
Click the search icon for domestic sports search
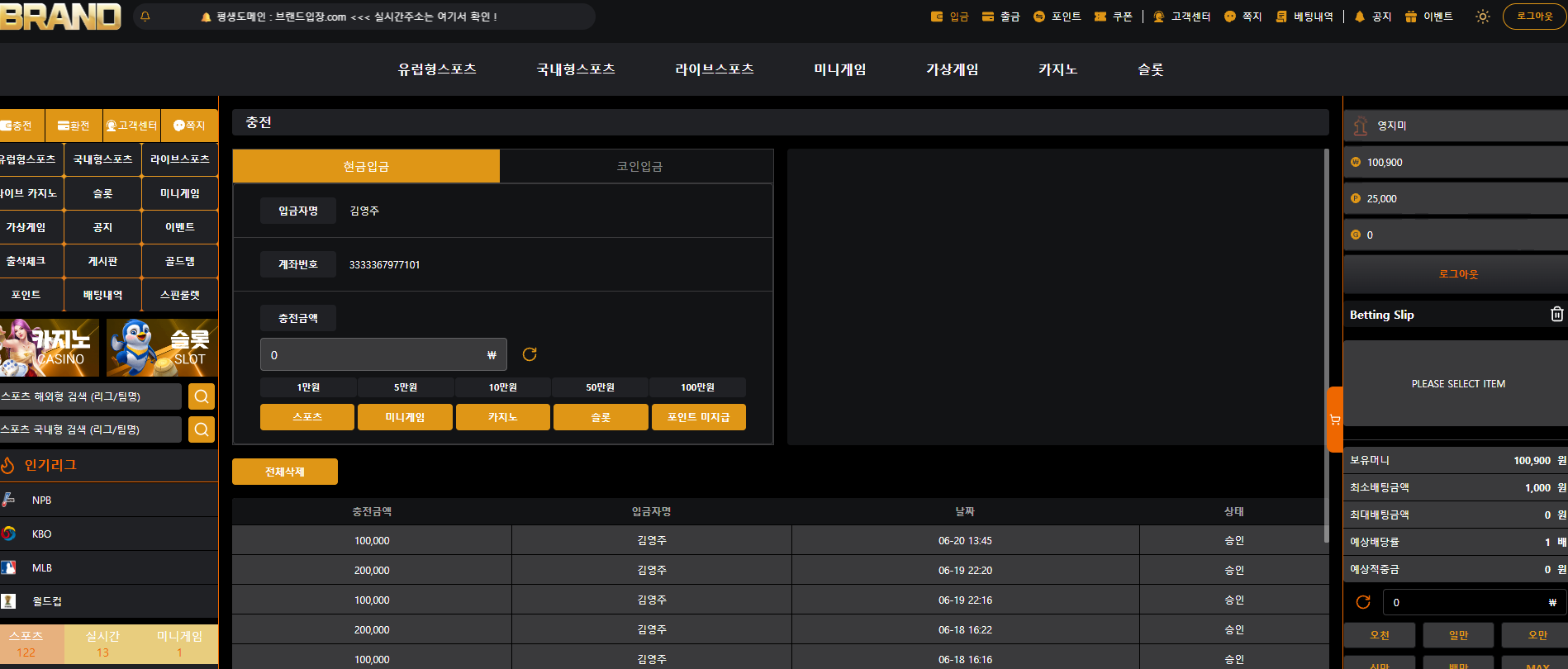(202, 429)
